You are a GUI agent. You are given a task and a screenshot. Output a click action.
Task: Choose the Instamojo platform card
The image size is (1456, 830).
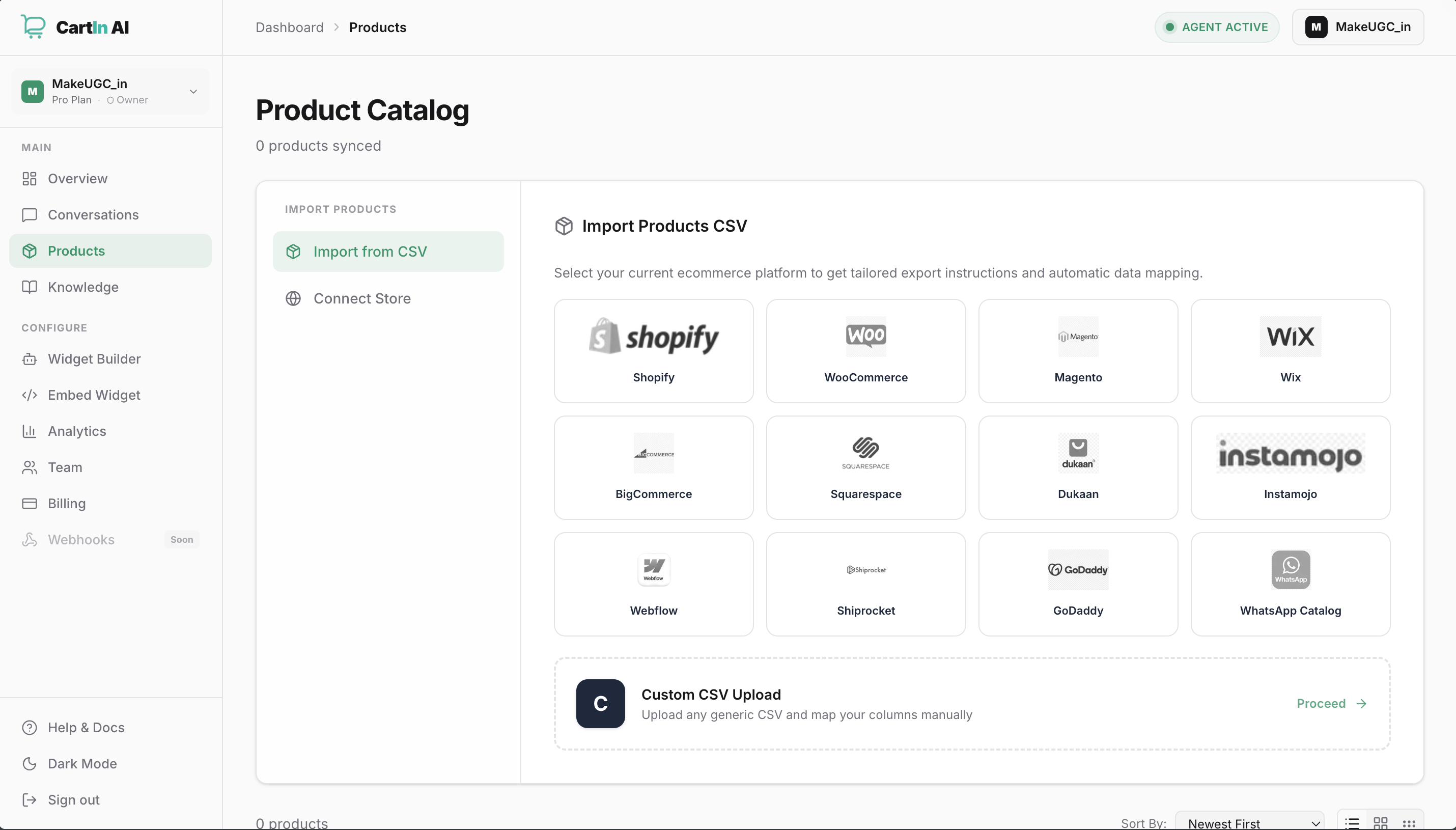[1290, 468]
